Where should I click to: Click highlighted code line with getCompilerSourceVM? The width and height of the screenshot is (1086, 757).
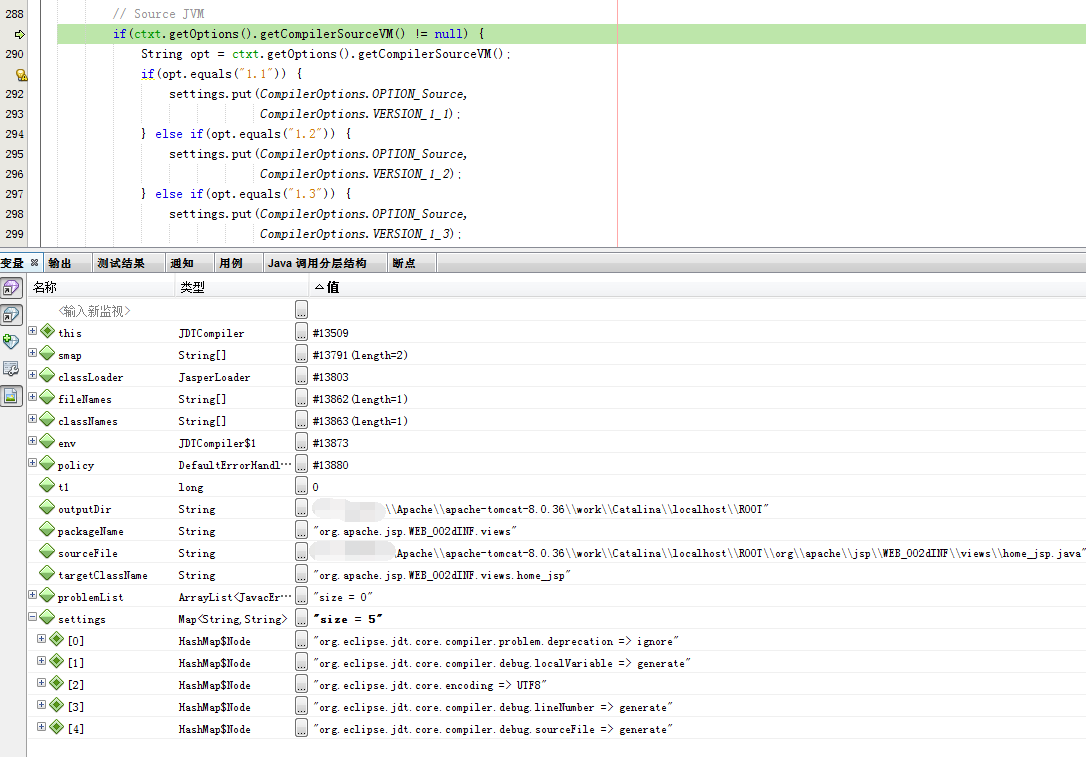coord(571,34)
